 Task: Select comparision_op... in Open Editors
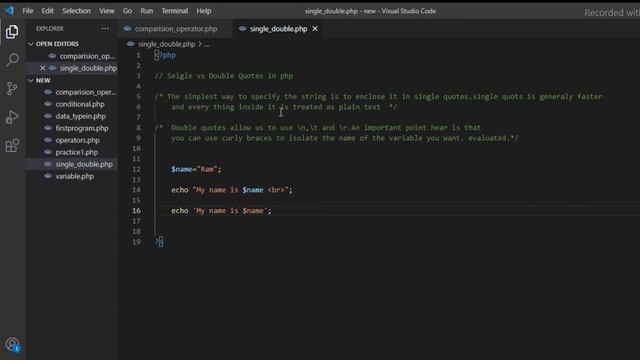click(x=87, y=56)
